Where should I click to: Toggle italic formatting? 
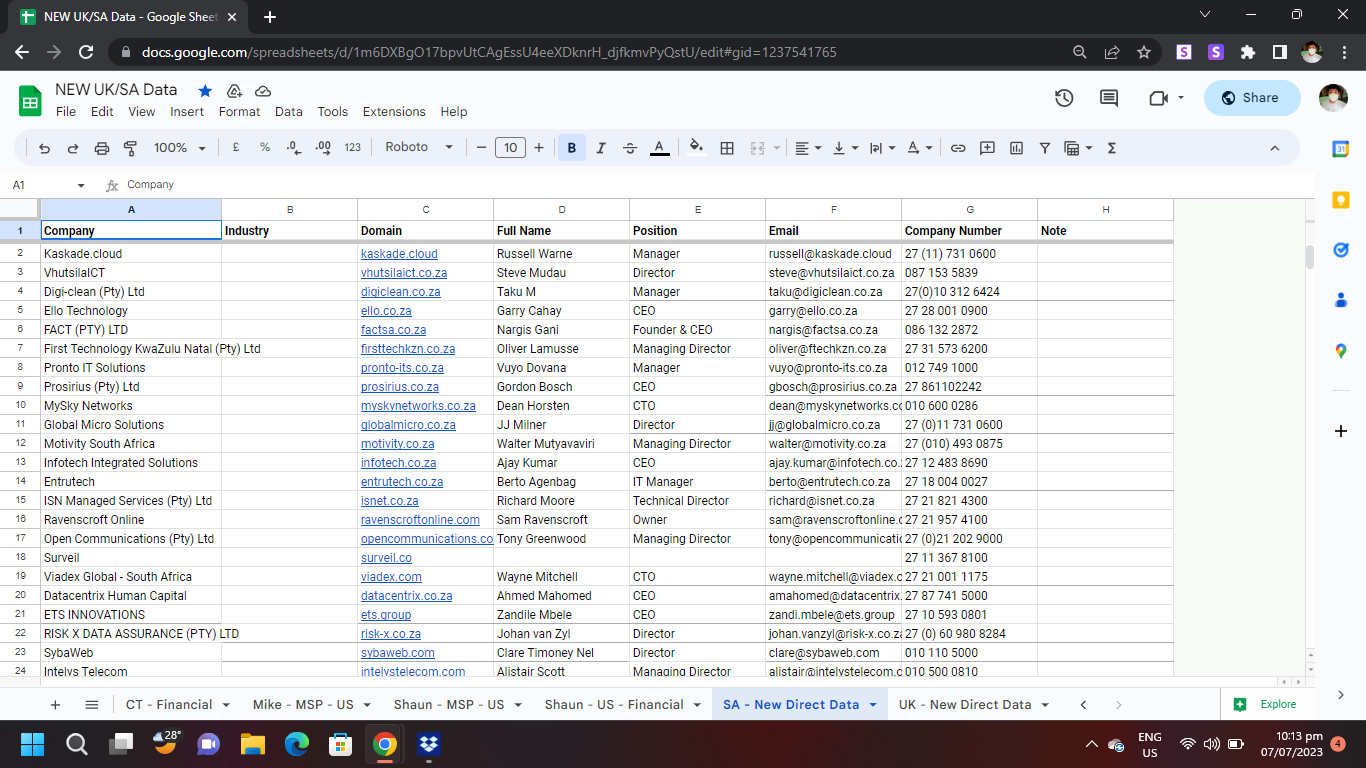(601, 148)
